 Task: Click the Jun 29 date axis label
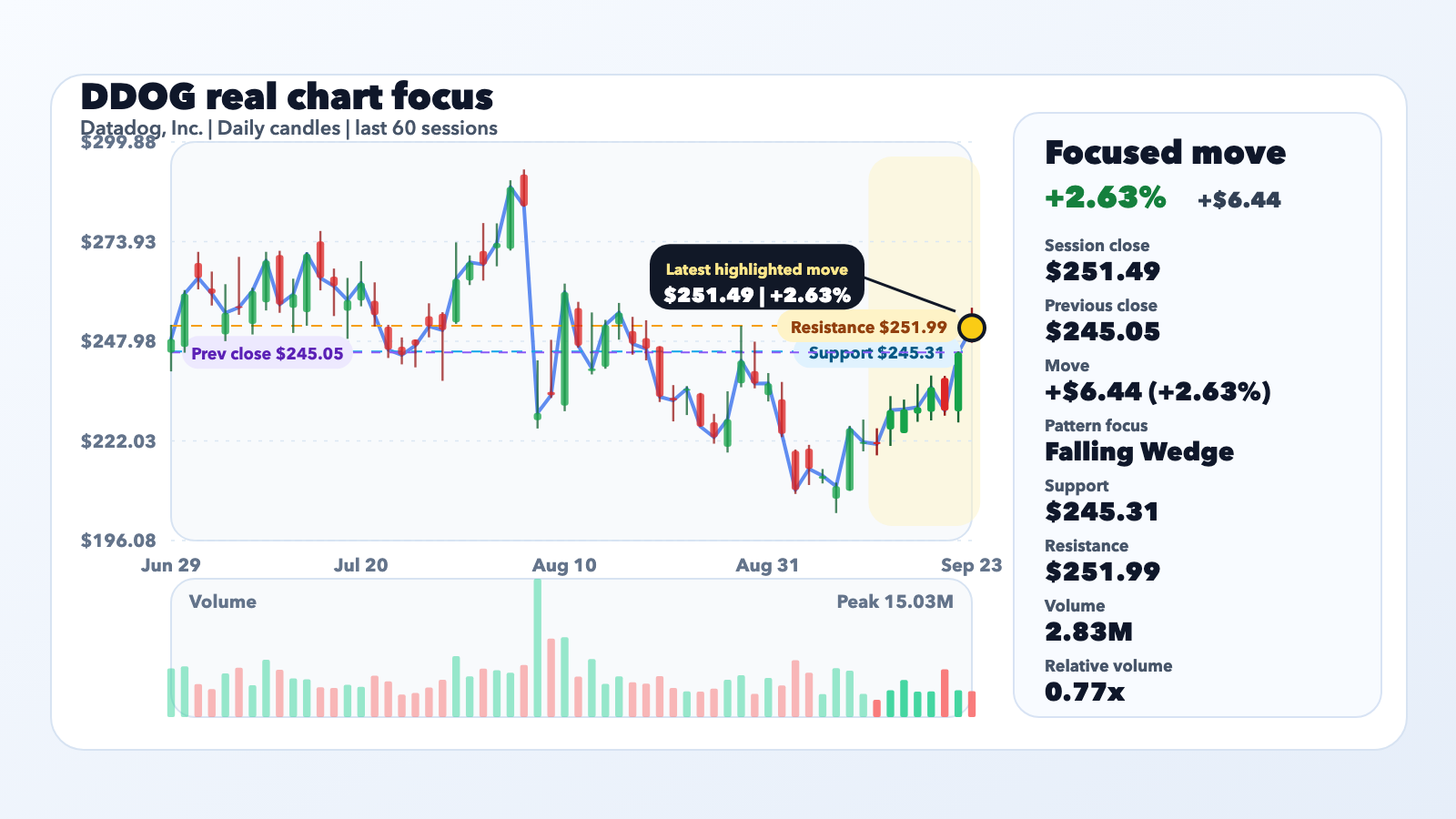click(170, 565)
